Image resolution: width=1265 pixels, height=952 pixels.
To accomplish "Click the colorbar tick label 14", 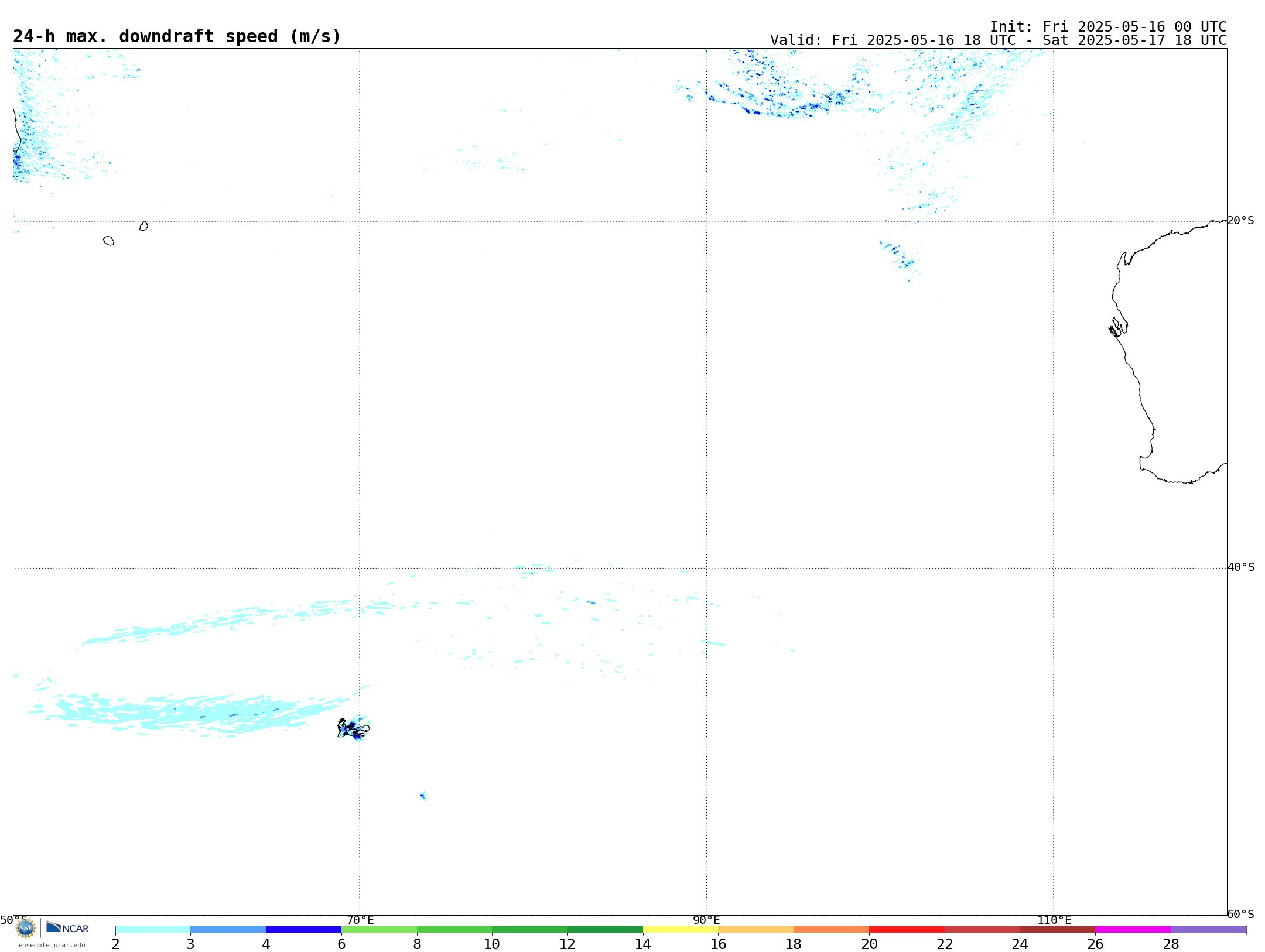I will (x=643, y=944).
